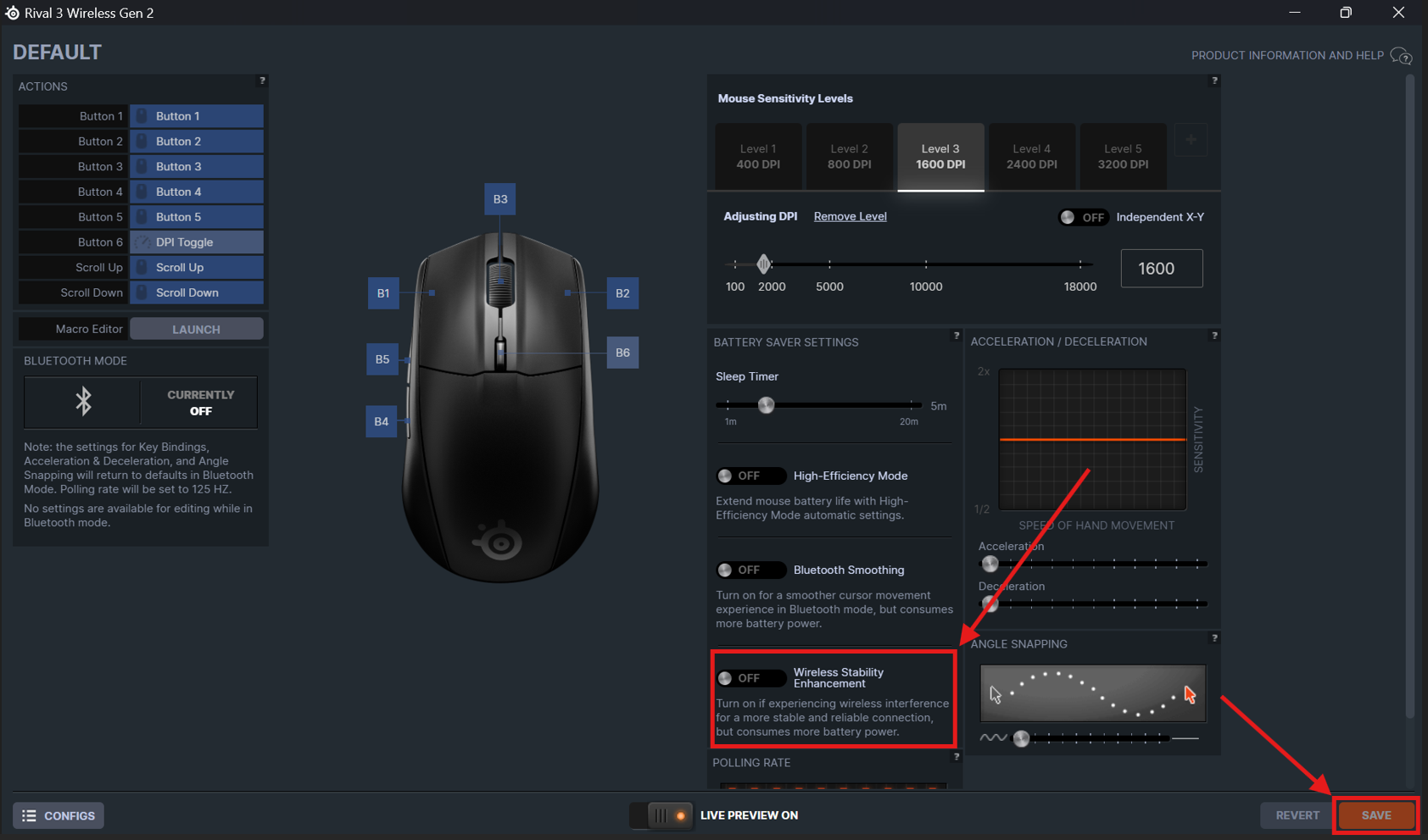Image resolution: width=1428 pixels, height=840 pixels.
Task: Select the B2 marker on mouse diagram
Action: pos(622,293)
